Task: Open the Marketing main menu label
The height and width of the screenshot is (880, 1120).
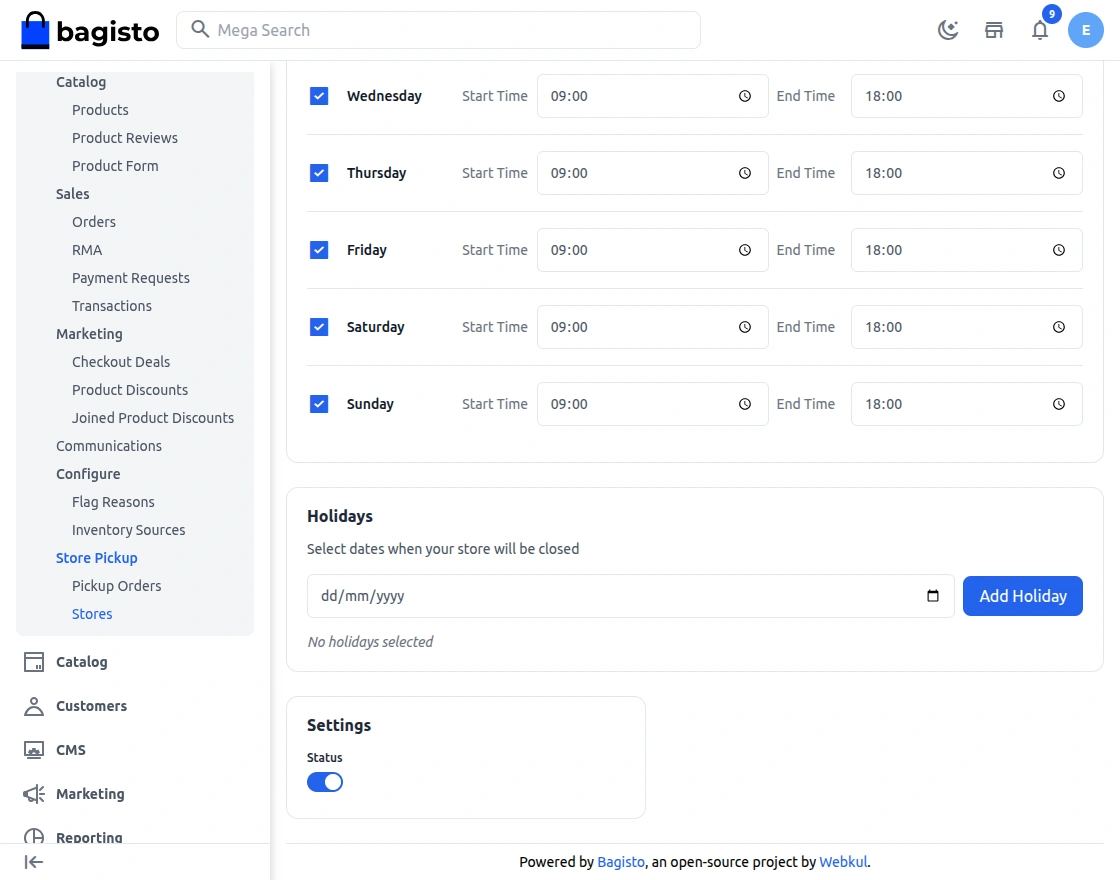Action: coord(90,794)
